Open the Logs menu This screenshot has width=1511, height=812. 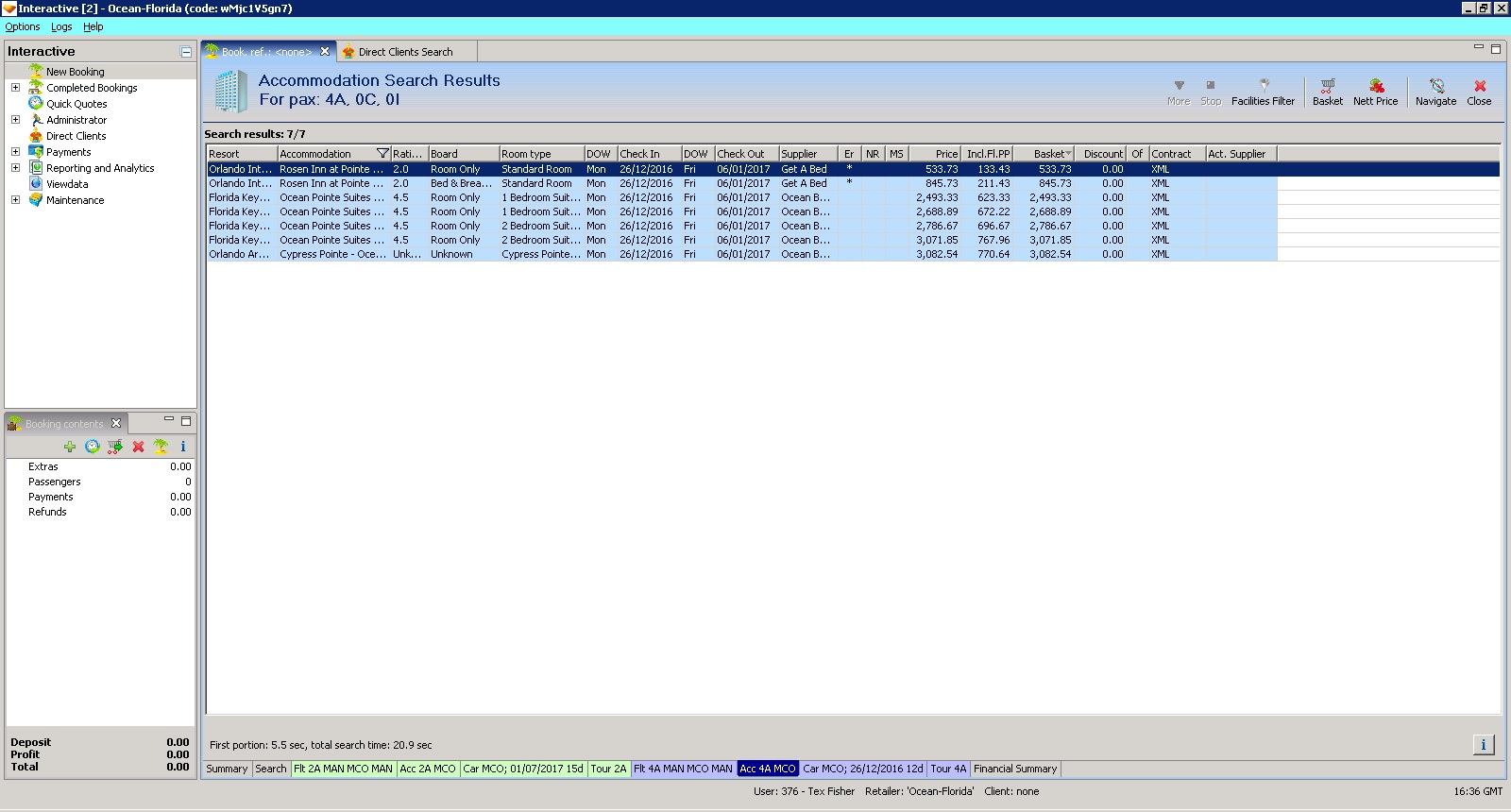[x=61, y=26]
